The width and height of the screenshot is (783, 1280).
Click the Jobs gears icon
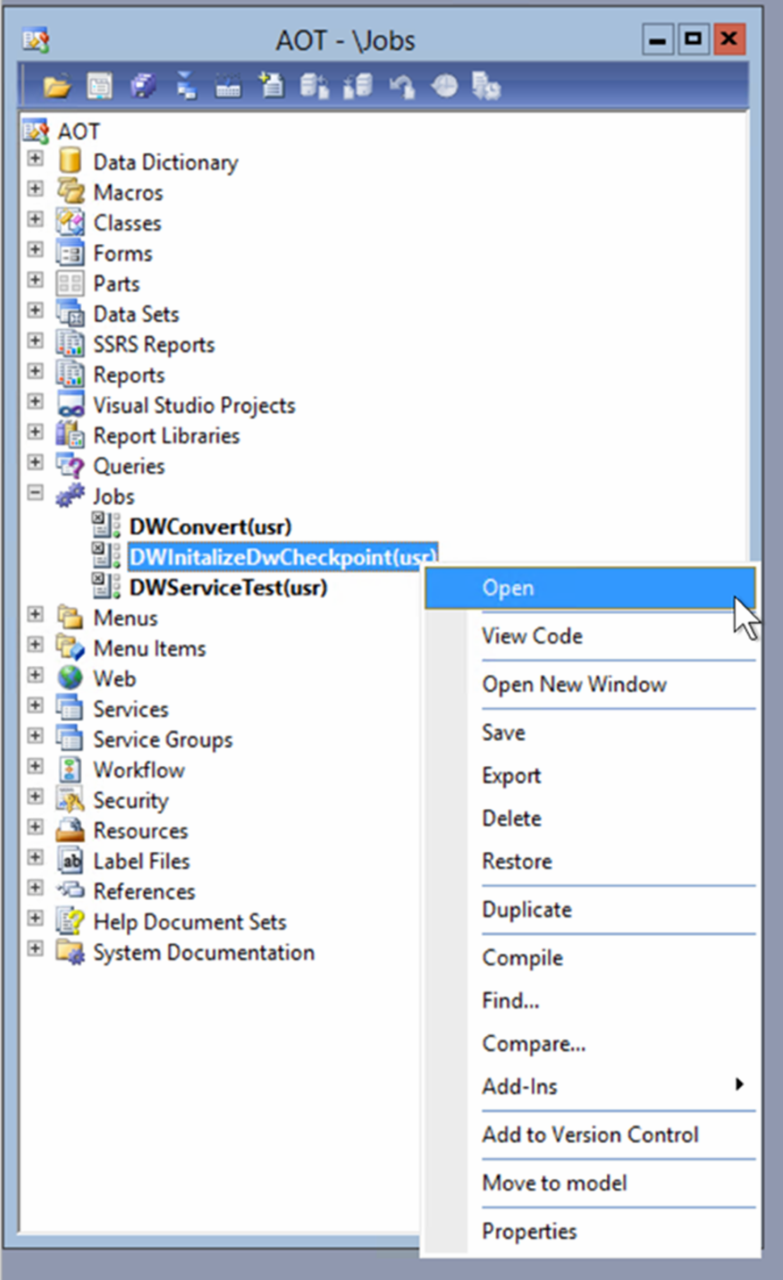tap(70, 496)
